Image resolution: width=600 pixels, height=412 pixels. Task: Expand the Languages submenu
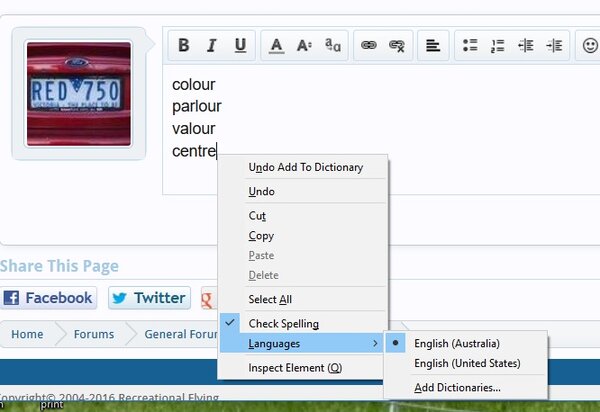(x=300, y=343)
